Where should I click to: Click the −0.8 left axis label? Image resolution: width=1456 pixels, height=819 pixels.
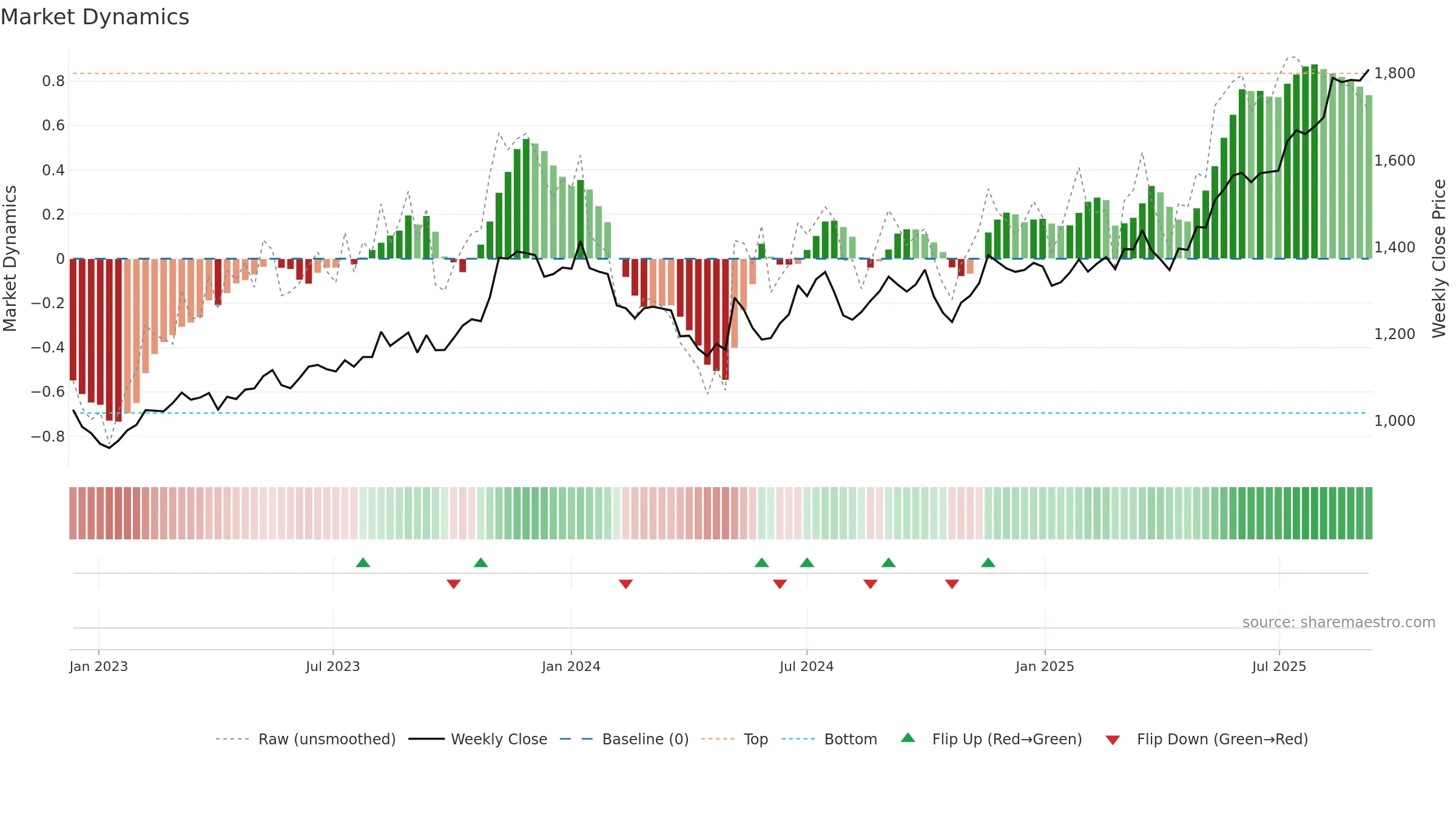pos(48,437)
